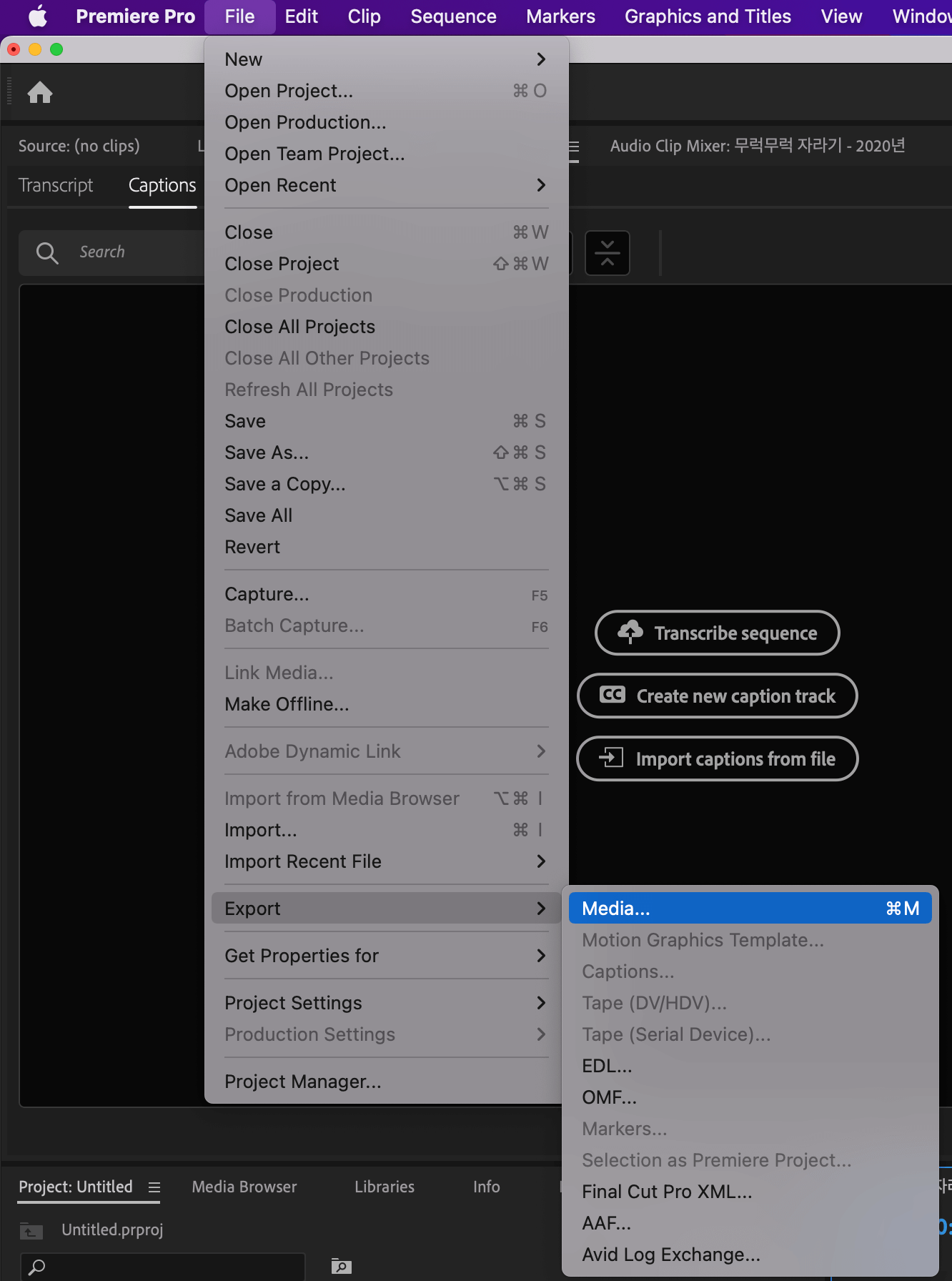Select Save in File menu
This screenshot has height=1281, width=952.
(386, 421)
